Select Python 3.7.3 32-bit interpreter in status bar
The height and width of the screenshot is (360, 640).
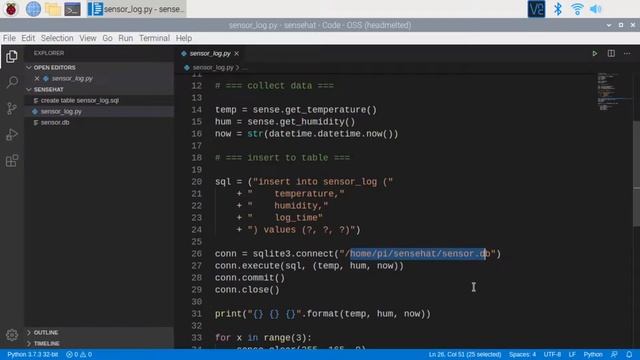(x=33, y=354)
